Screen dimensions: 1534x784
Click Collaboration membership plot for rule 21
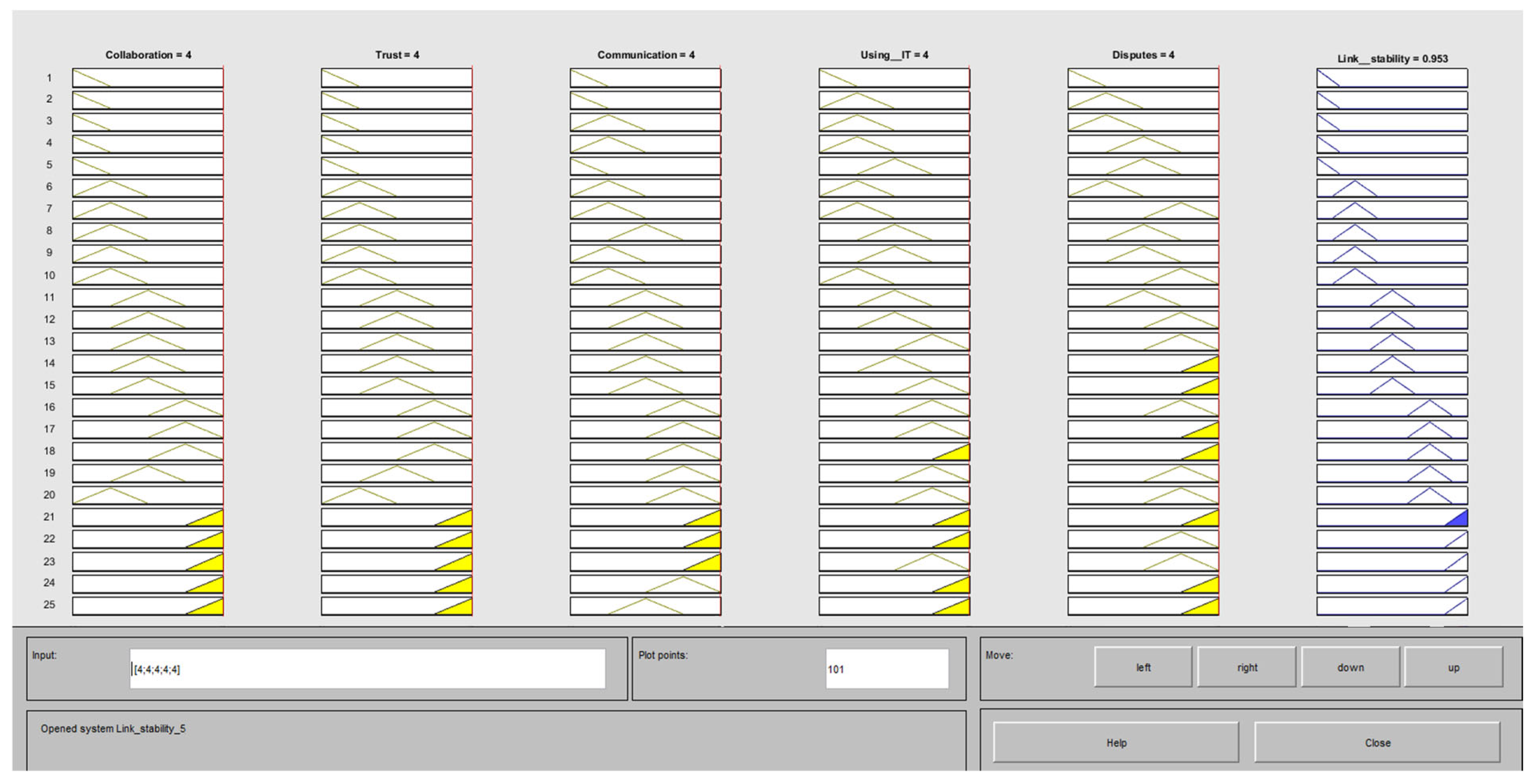point(147,517)
